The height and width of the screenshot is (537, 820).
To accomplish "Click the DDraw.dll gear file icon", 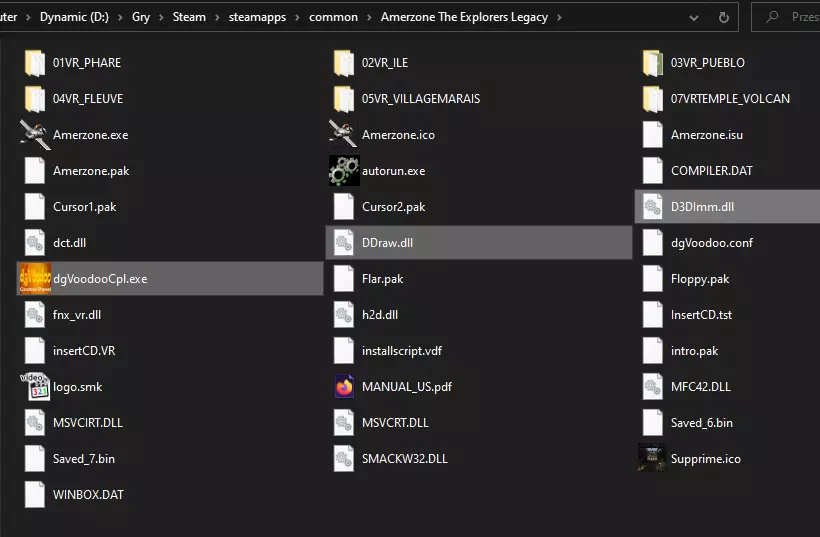I will [344, 243].
